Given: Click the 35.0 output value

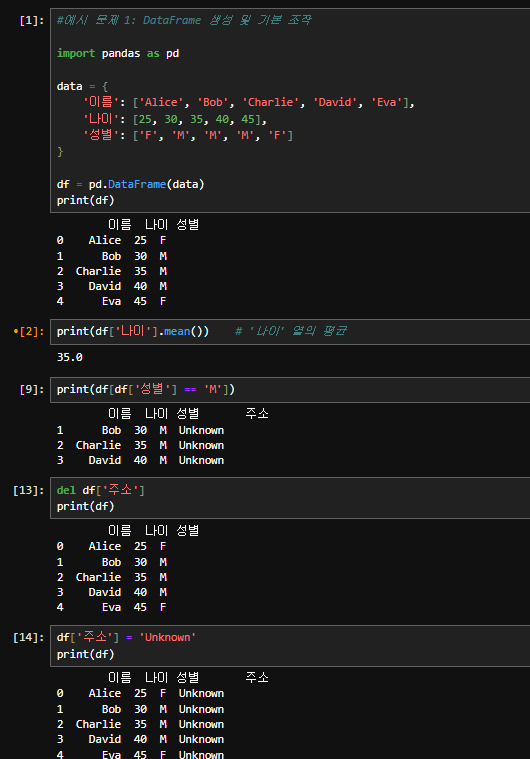Looking at the screenshot, I should point(70,357).
